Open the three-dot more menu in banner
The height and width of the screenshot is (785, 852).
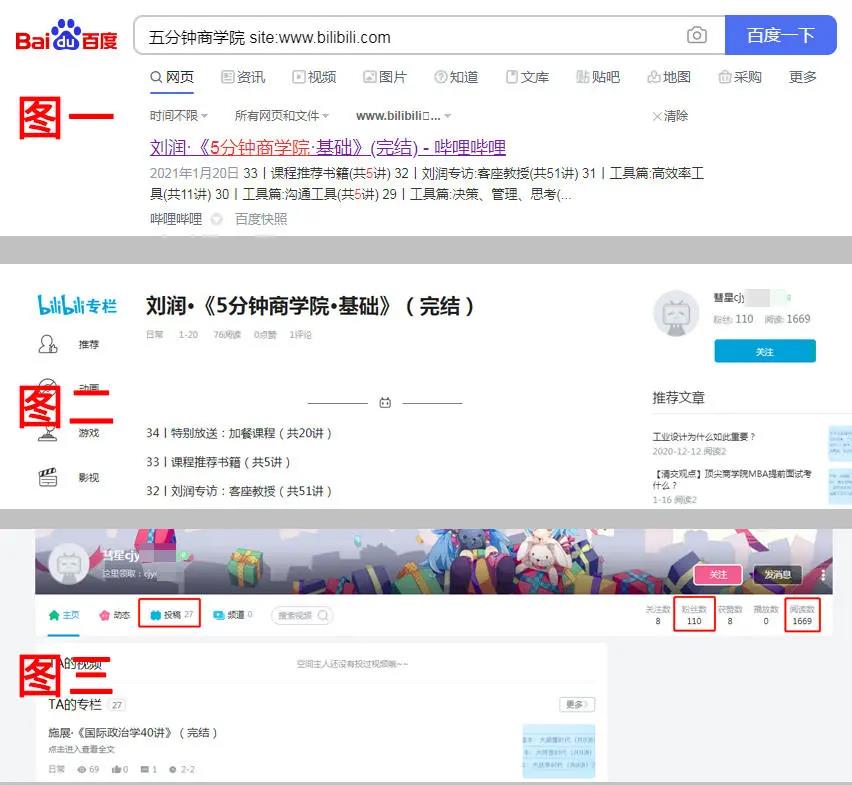click(x=823, y=575)
